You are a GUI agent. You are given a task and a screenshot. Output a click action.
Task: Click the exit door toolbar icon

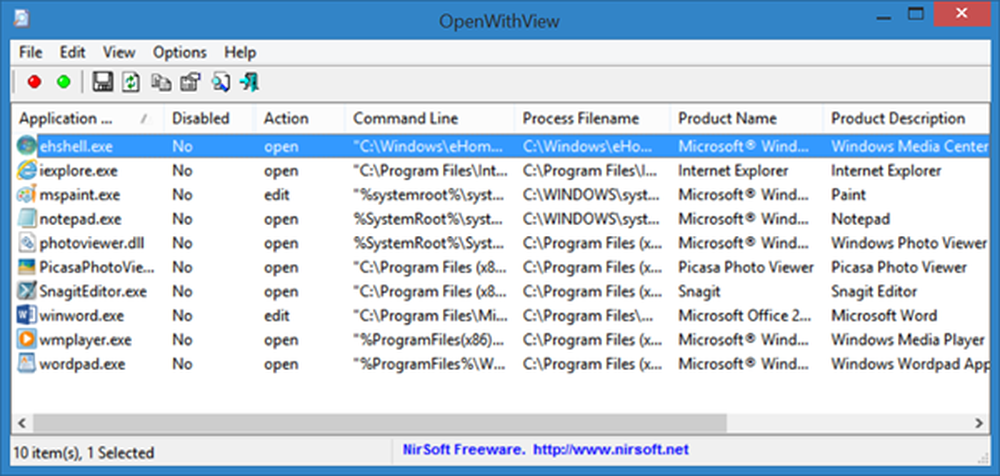coord(249,82)
